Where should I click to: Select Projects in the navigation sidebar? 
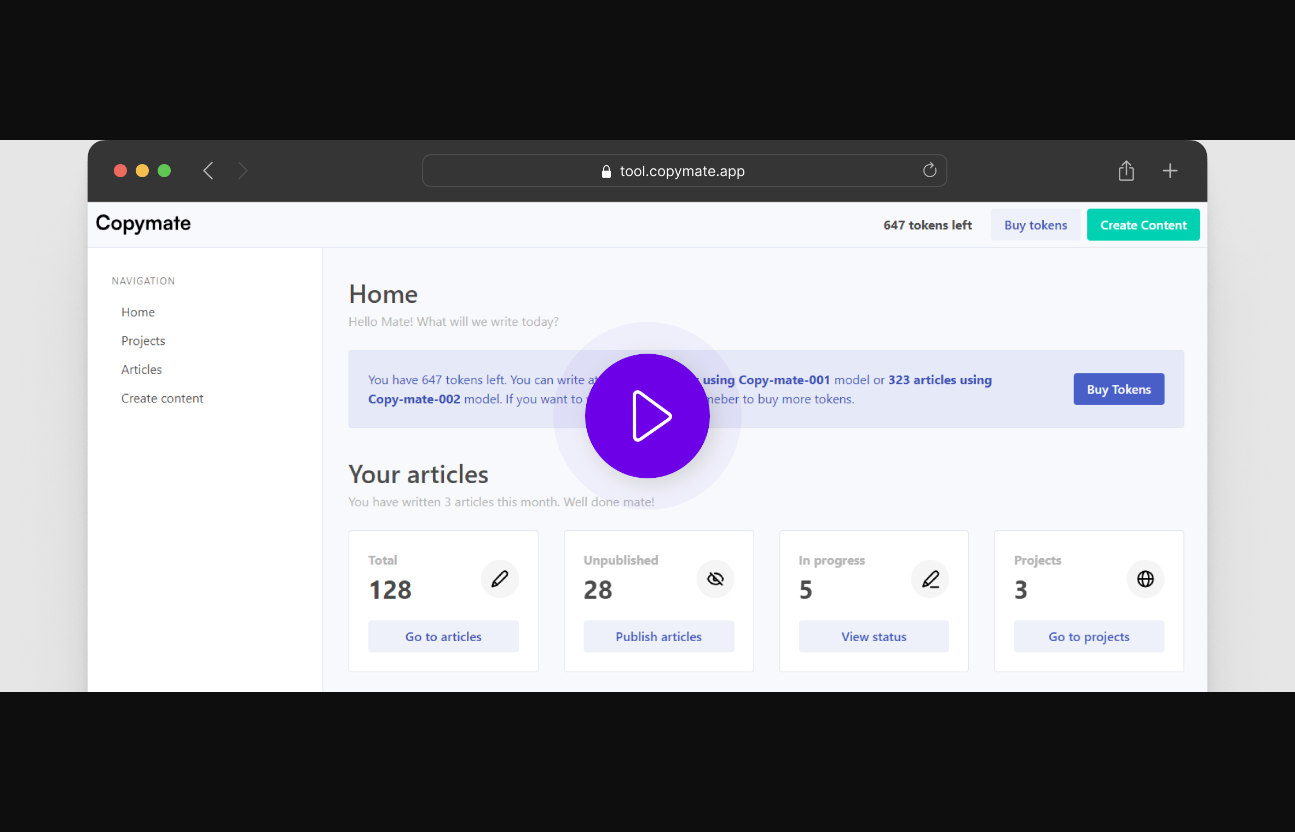tap(143, 341)
